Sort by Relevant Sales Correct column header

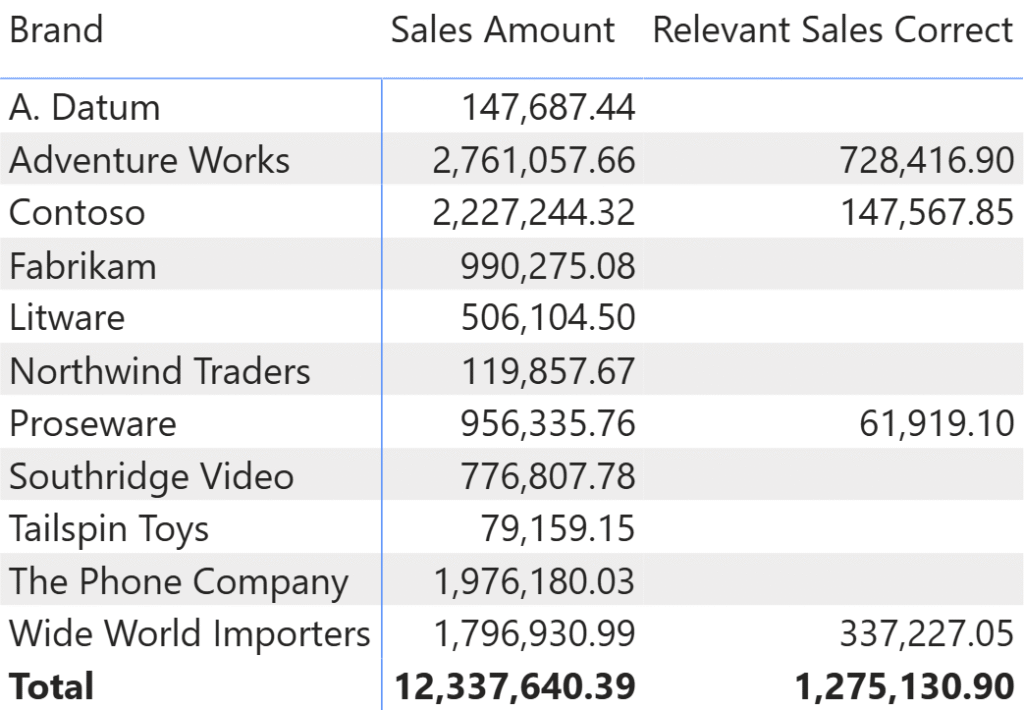pyautogui.click(x=833, y=30)
